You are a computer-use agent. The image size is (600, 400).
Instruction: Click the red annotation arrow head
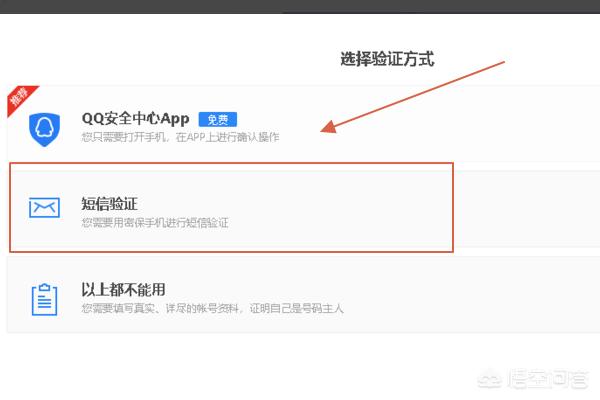(327, 130)
